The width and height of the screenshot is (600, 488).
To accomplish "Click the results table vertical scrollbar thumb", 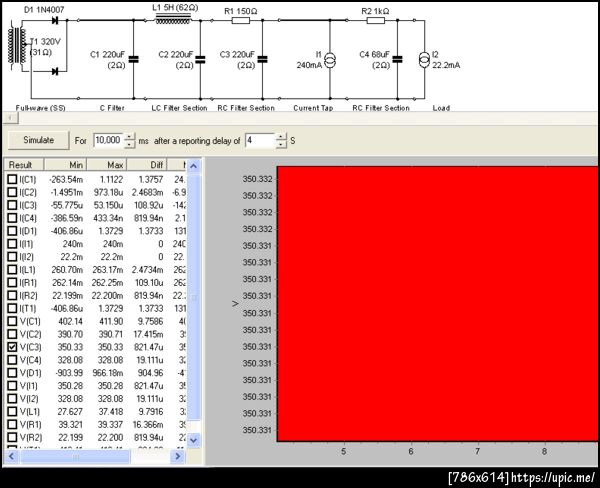I will (194, 297).
